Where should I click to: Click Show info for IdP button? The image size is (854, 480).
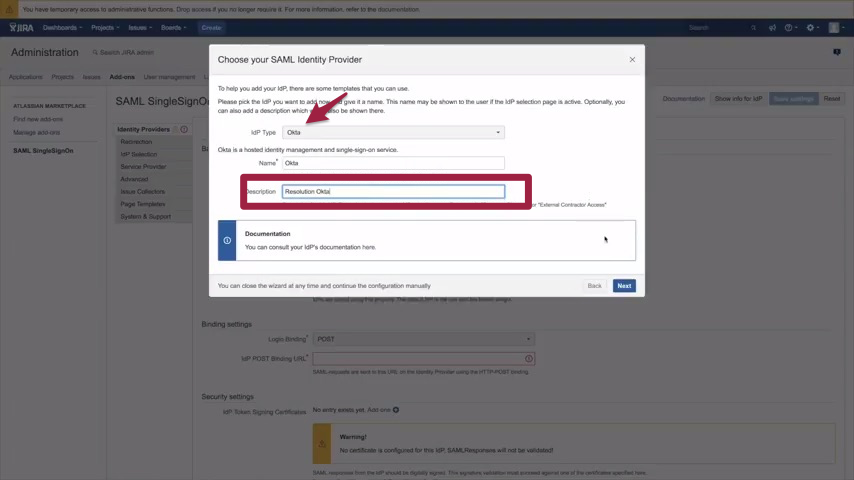pyautogui.click(x=738, y=99)
